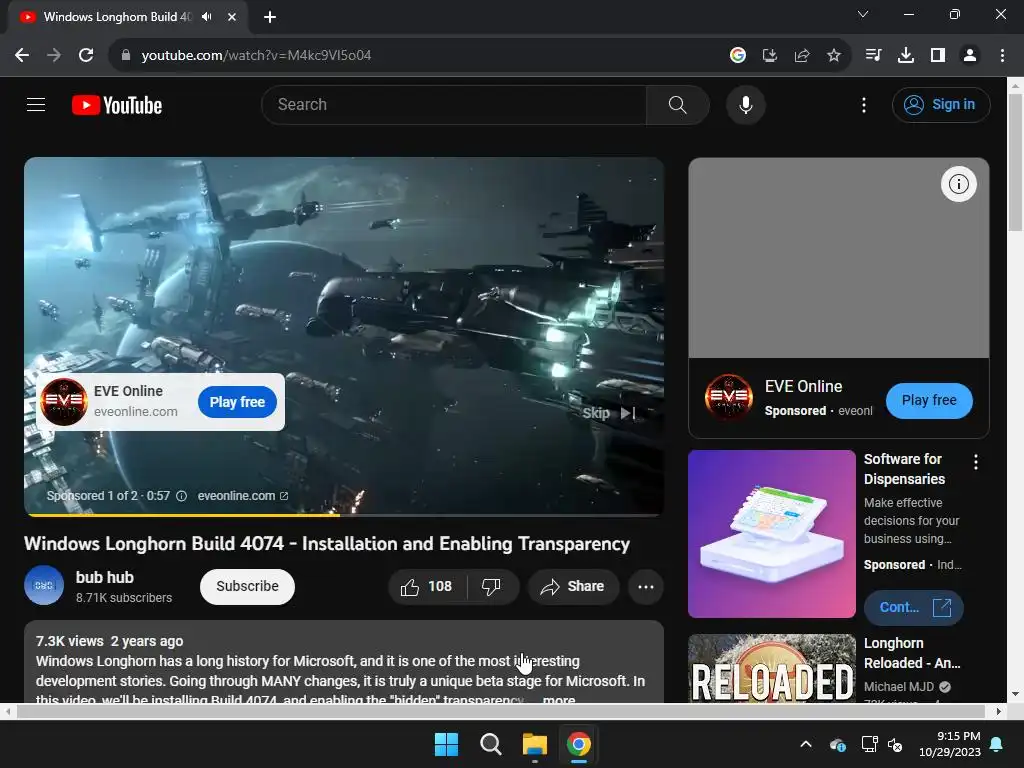Click ad info icon beside Sponsored timer
The height and width of the screenshot is (768, 1024).
[x=182, y=496]
